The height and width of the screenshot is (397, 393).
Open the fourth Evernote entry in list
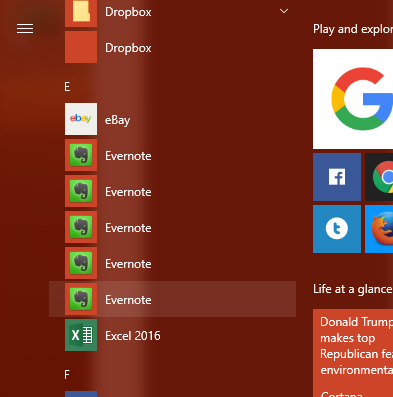tap(172, 263)
